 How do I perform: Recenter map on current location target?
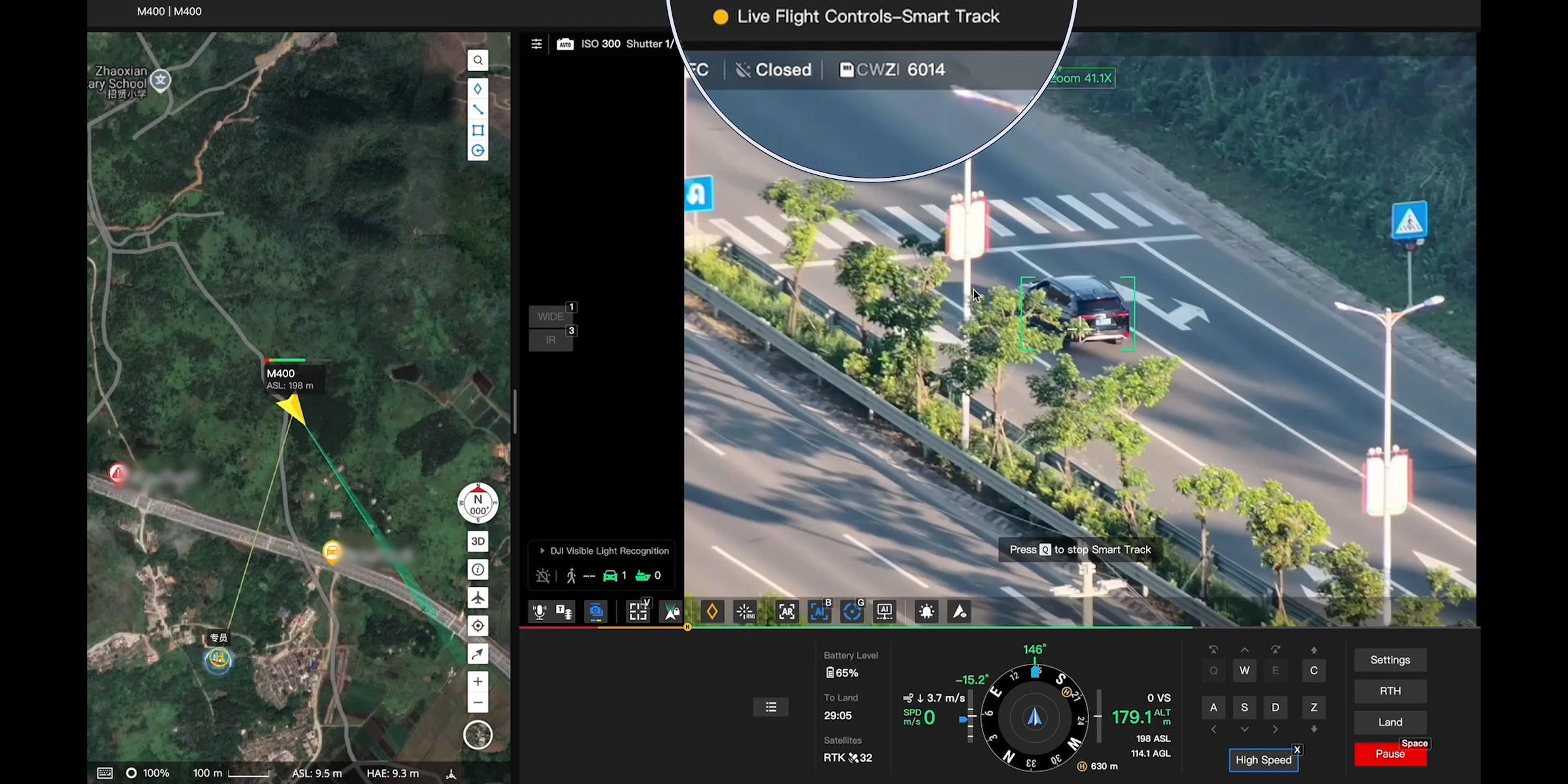[478, 626]
